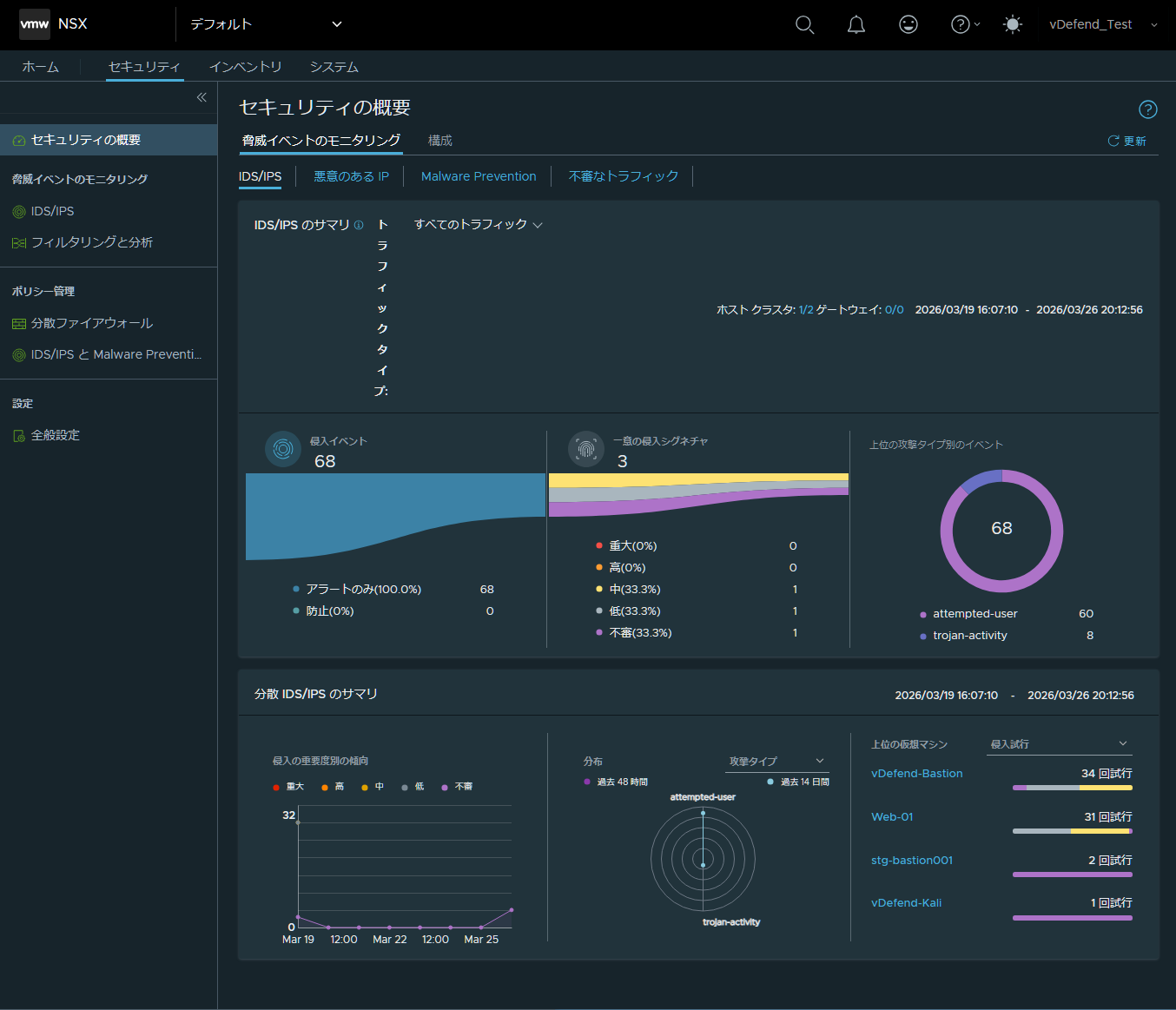Viewport: 1176px width, 1010px height.
Task: Go to the ホーム tab
Action: click(41, 67)
